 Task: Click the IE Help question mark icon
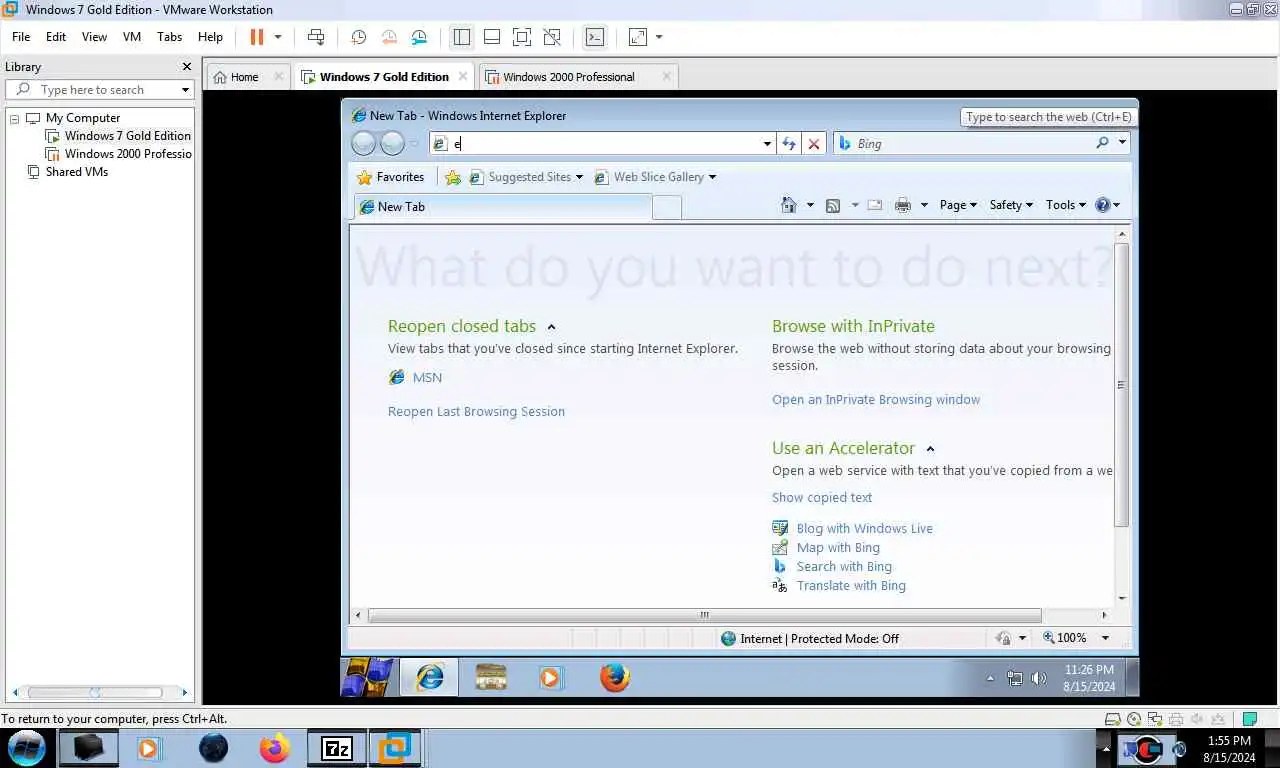(x=1102, y=205)
